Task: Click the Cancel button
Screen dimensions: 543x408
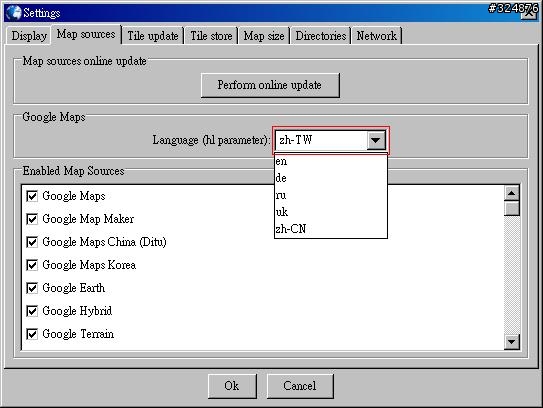Action: pyautogui.click(x=300, y=386)
